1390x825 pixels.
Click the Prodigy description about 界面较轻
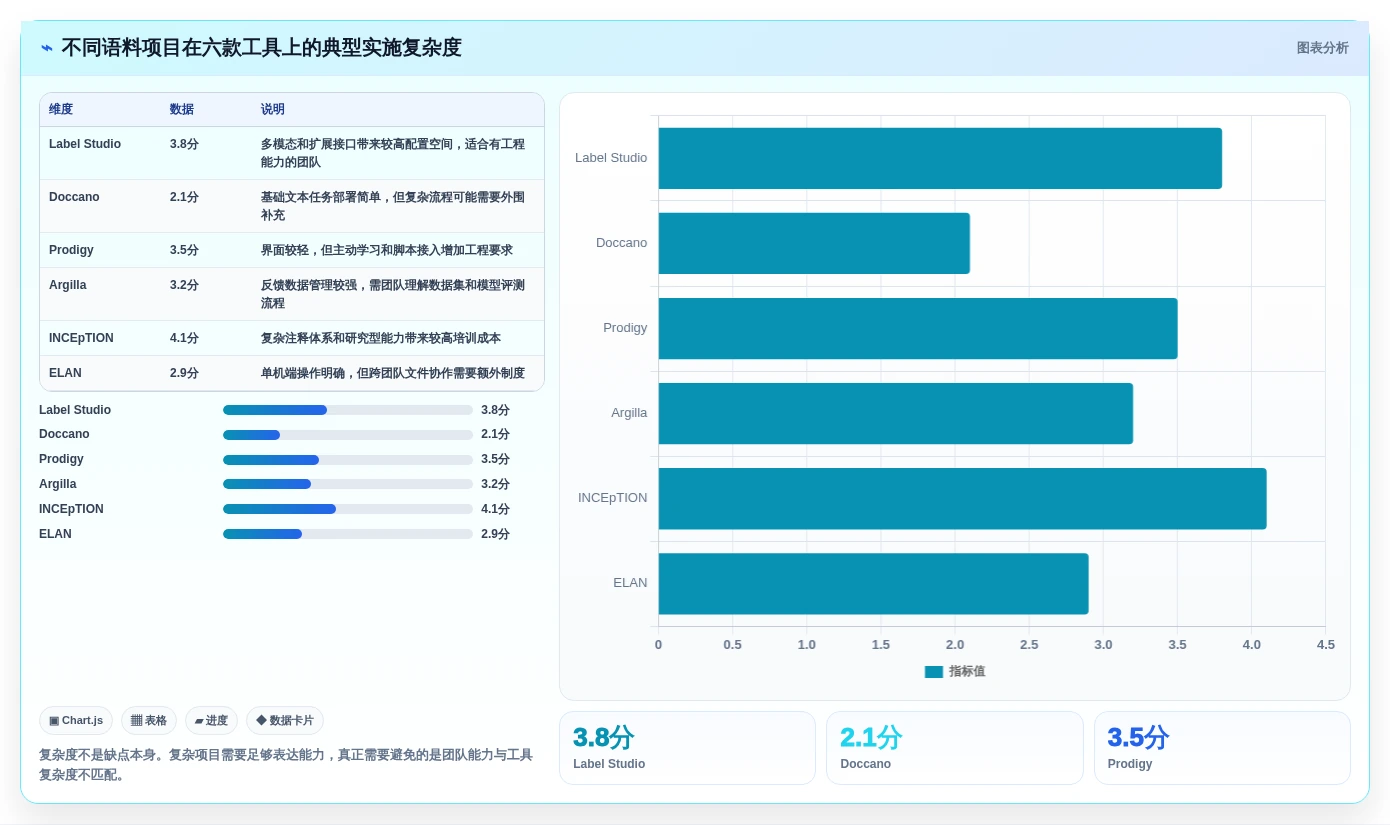[x=387, y=250]
